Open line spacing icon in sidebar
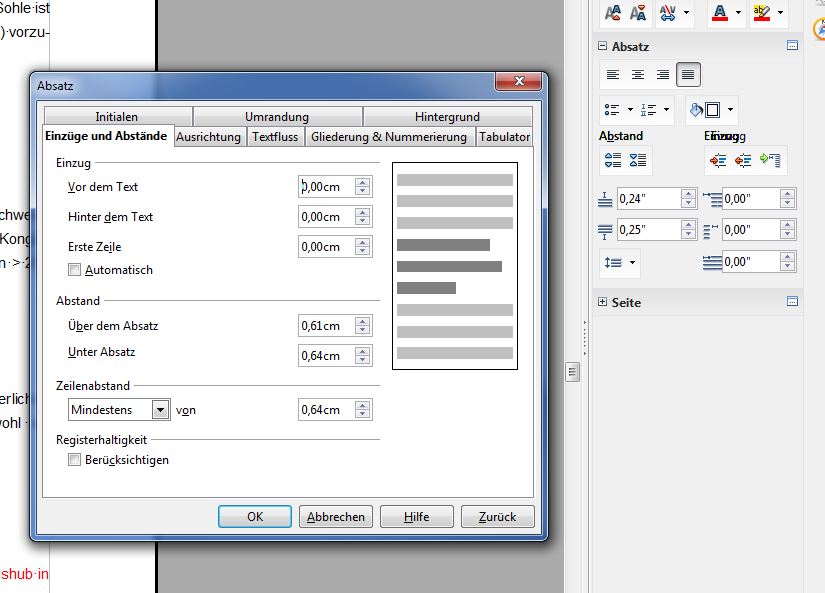The height and width of the screenshot is (593, 825). 613,262
